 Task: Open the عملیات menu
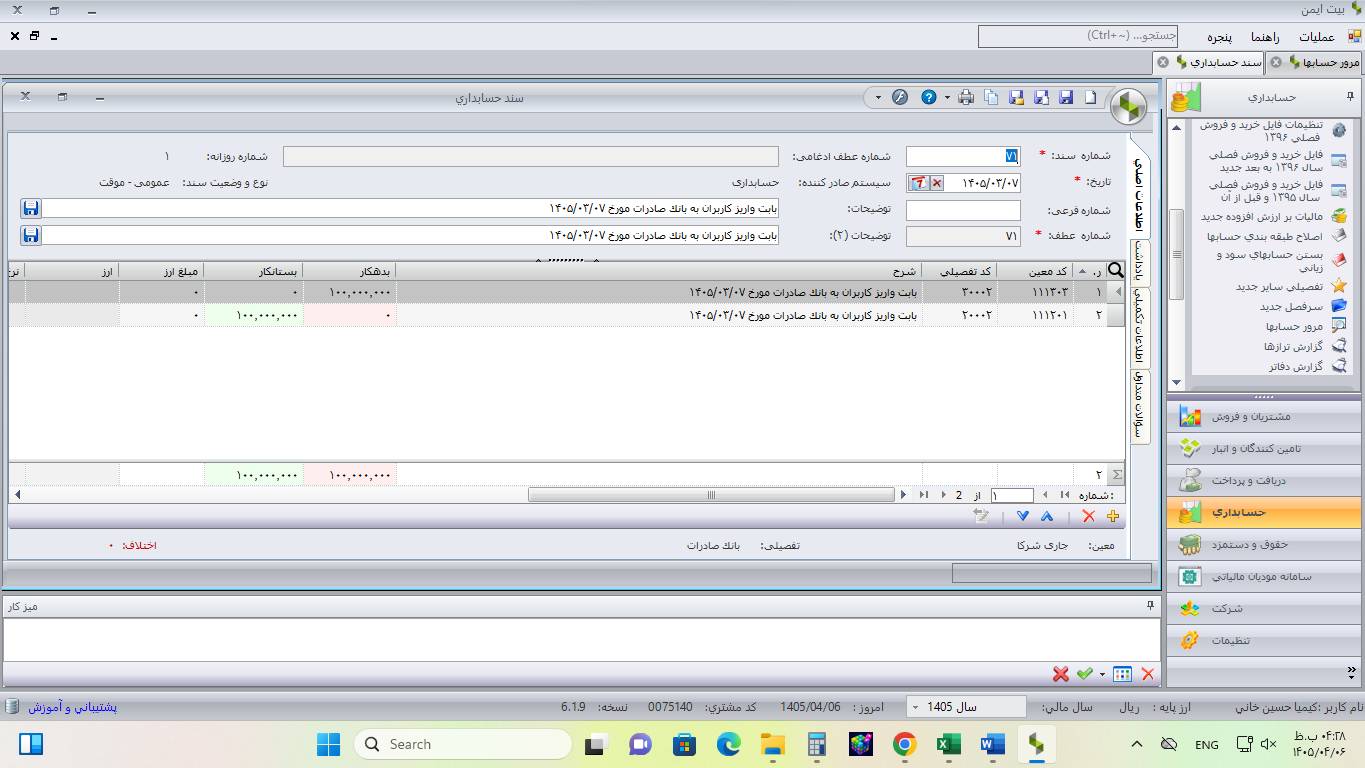click(x=1316, y=37)
